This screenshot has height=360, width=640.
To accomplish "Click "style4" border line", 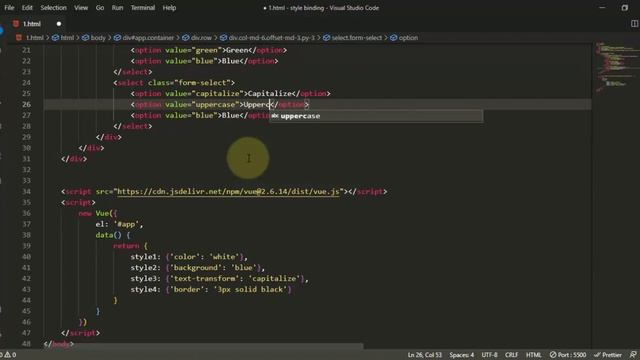I will pyautogui.click(x=211, y=289).
